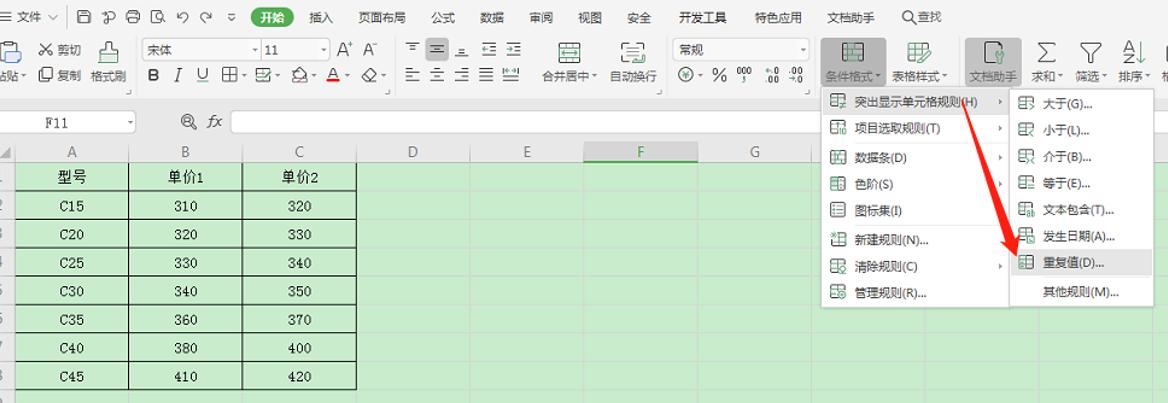Switch to the 插入 Insert tab
1168x403 pixels.
pos(321,17)
